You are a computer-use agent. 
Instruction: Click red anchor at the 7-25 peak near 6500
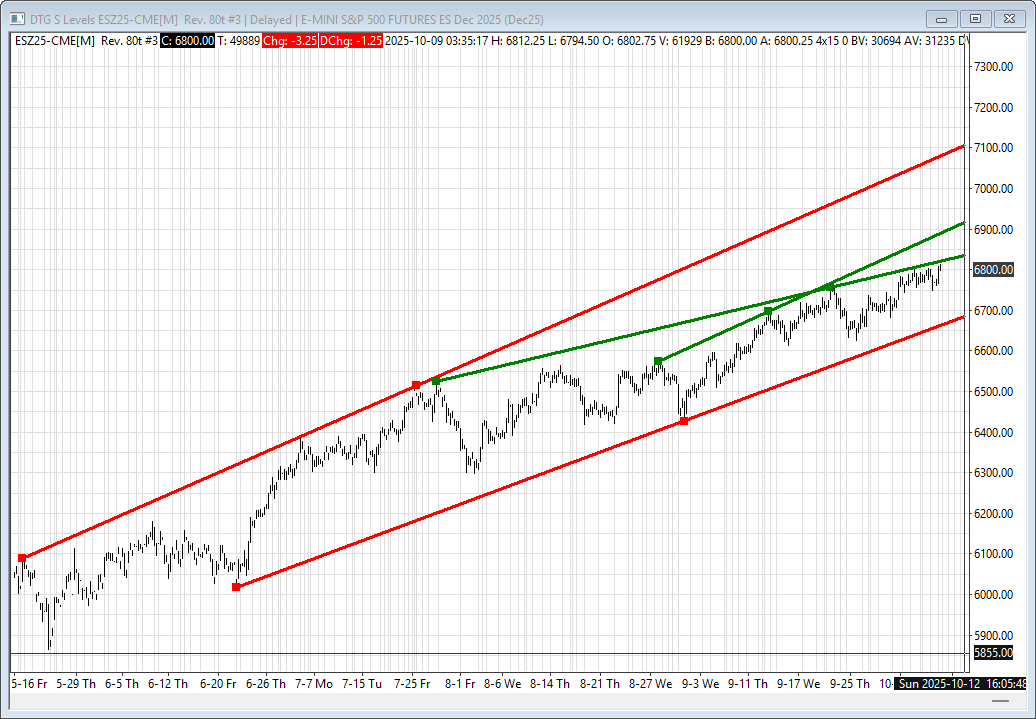pos(417,385)
